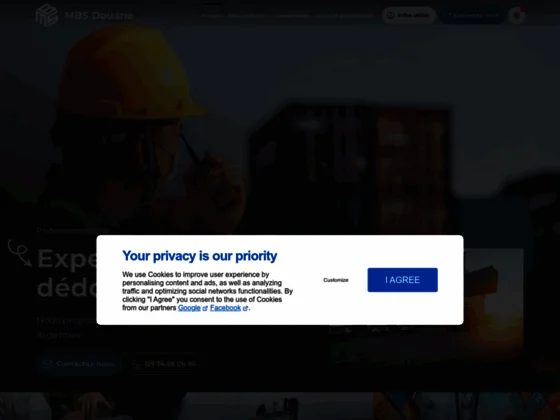The width and height of the screenshot is (560, 420).
Task: Open cookie preferences via Customize
Action: tap(336, 280)
